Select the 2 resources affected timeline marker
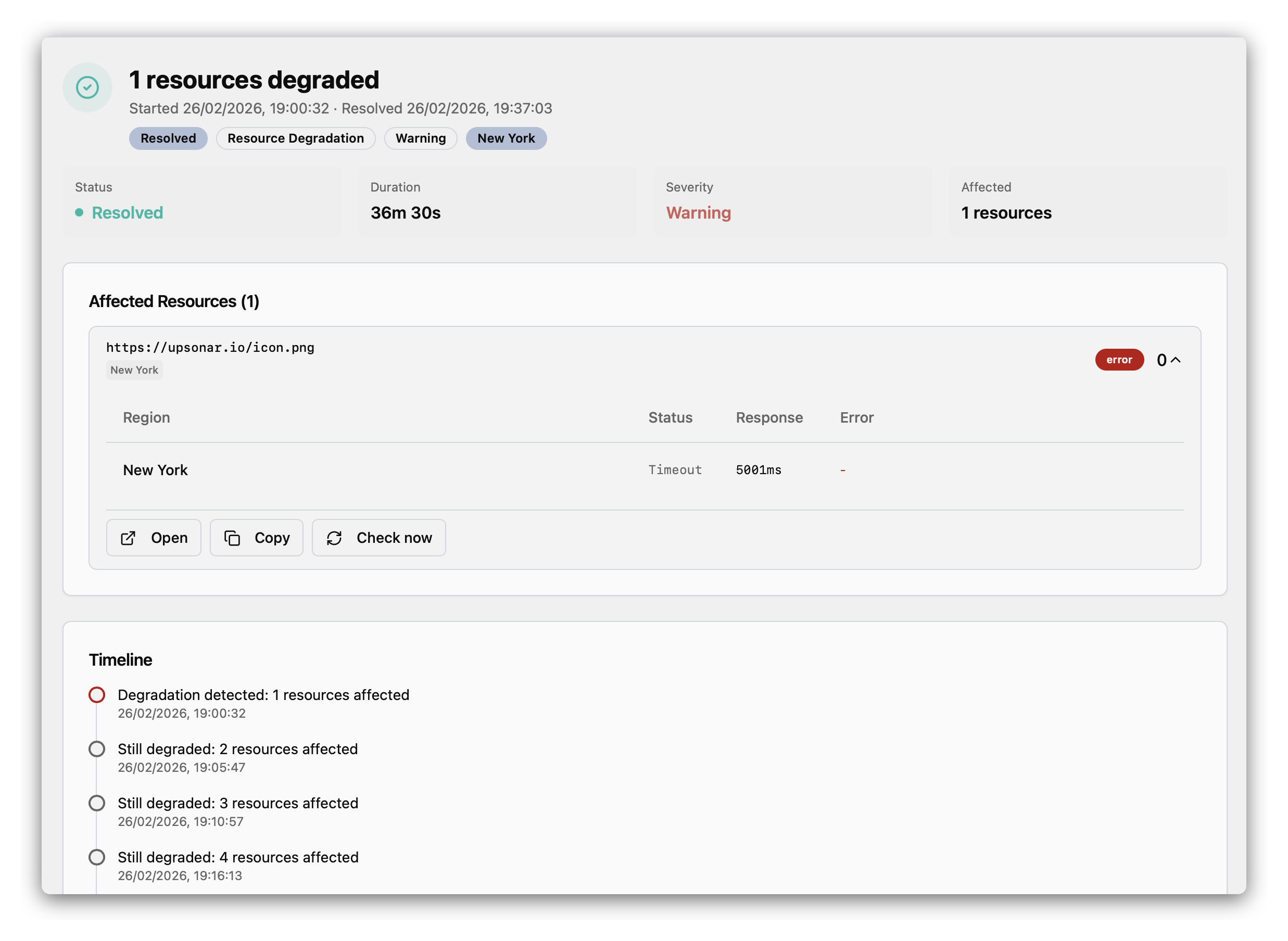 pos(97,749)
